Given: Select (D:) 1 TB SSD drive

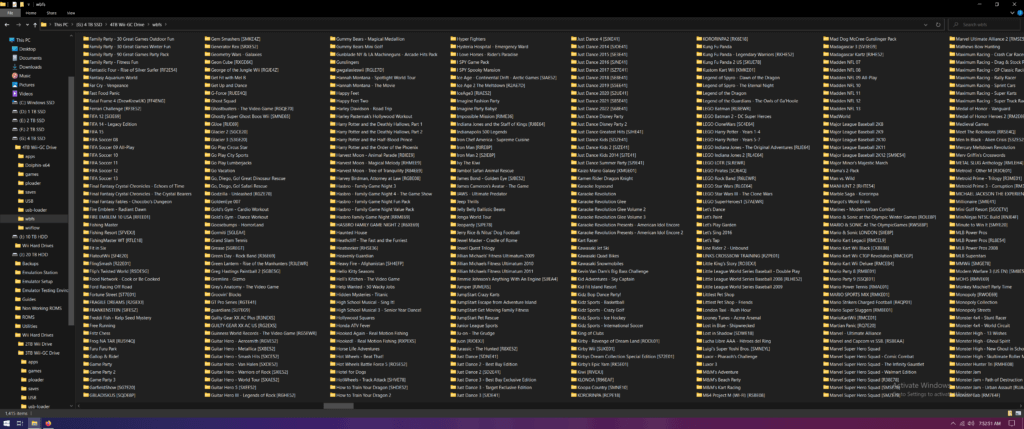Looking at the screenshot, I should 29,112.
